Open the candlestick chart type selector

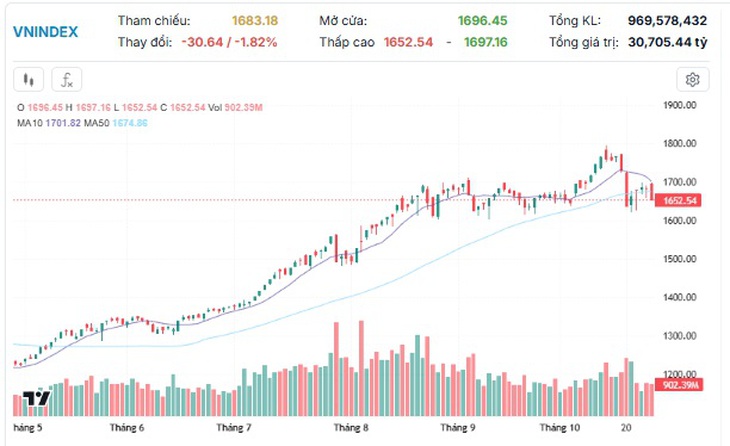click(29, 80)
